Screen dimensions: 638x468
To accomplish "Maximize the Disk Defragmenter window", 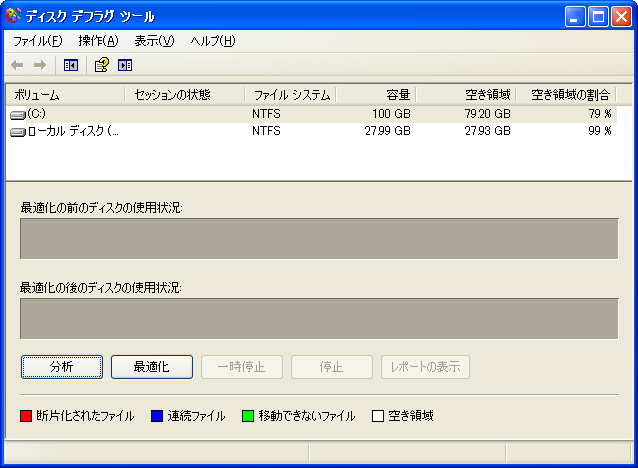I will (x=598, y=17).
